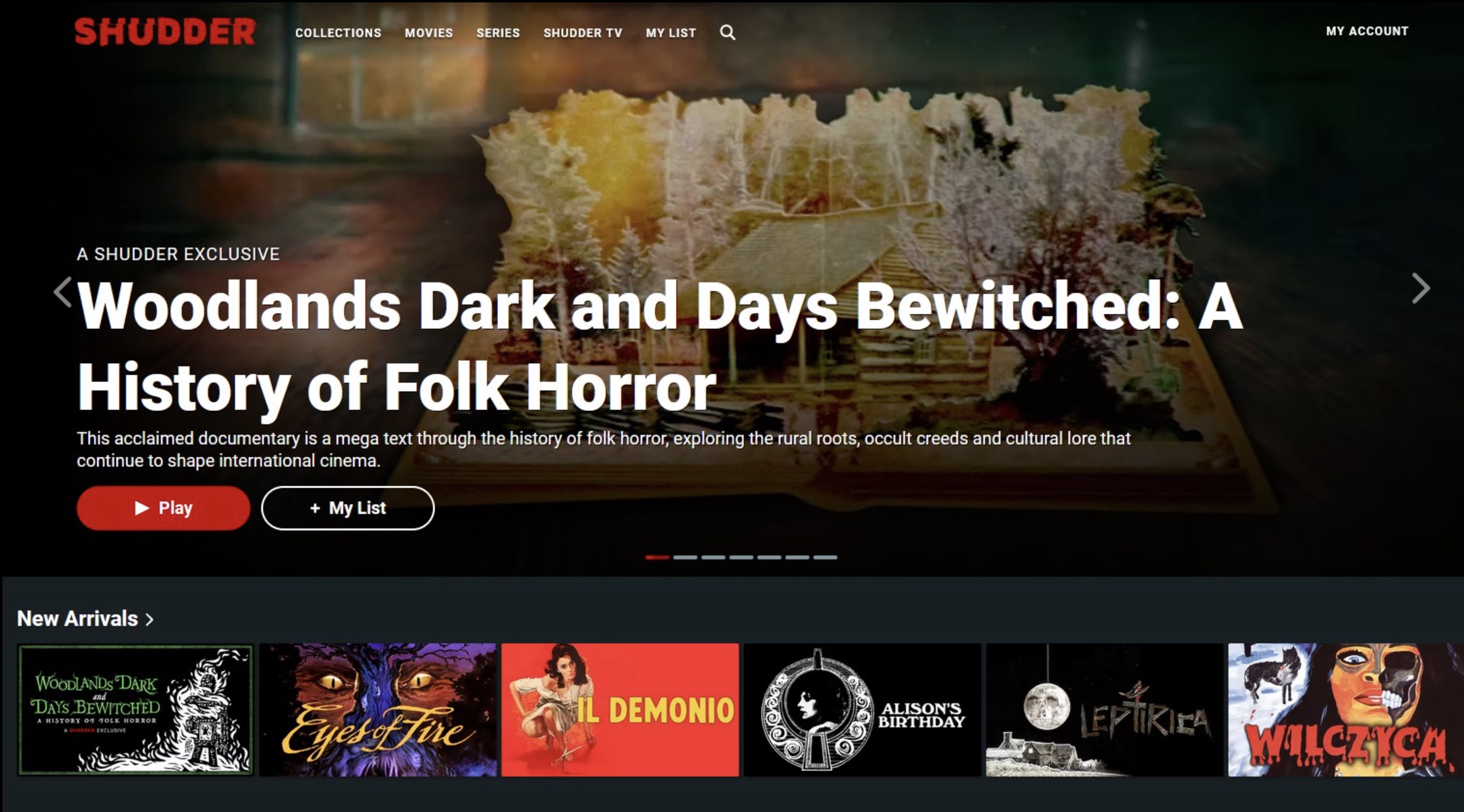Image resolution: width=1464 pixels, height=812 pixels.
Task: Go to previous carousel slide arrow
Action: coord(63,292)
